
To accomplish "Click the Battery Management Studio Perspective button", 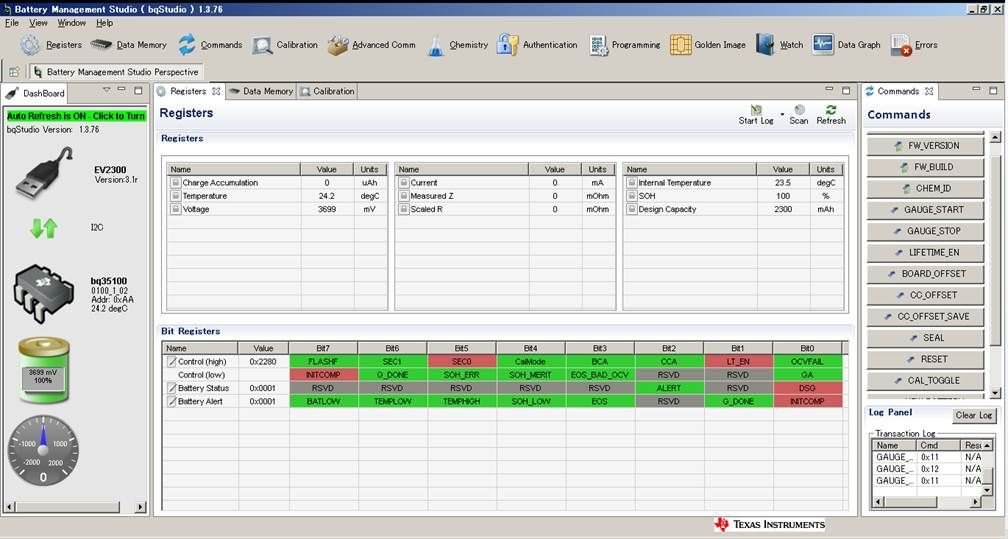I will click(116, 72).
